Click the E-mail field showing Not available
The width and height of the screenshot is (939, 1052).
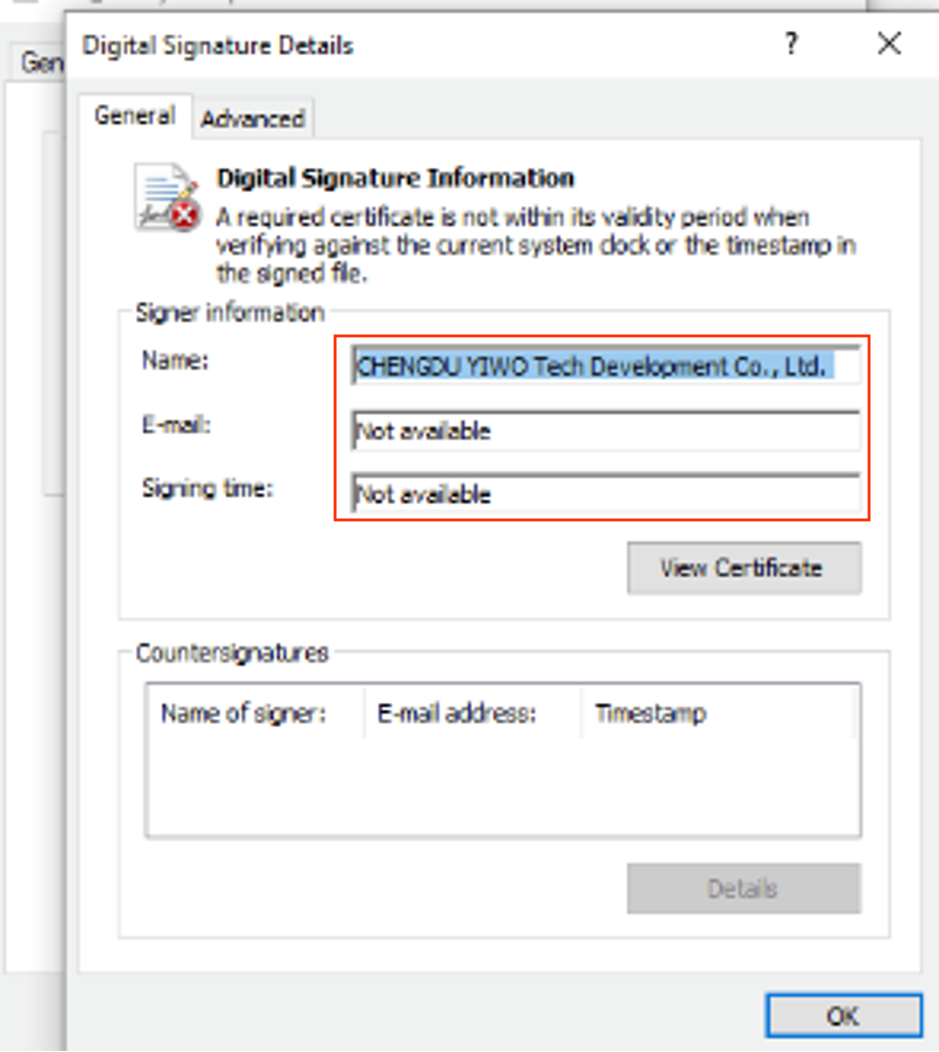click(x=606, y=430)
